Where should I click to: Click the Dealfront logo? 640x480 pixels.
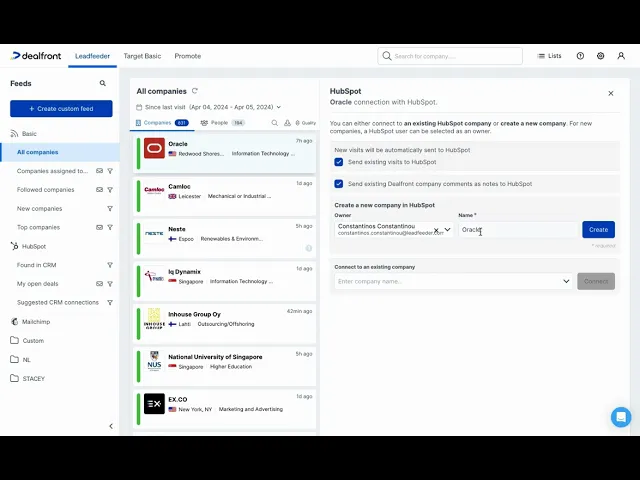36,56
